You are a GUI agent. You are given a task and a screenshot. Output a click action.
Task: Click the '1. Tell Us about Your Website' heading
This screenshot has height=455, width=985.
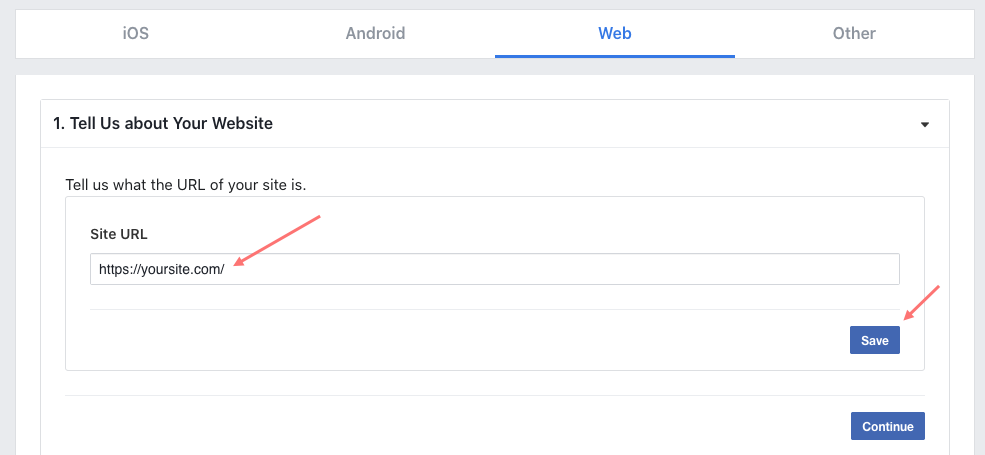click(163, 123)
